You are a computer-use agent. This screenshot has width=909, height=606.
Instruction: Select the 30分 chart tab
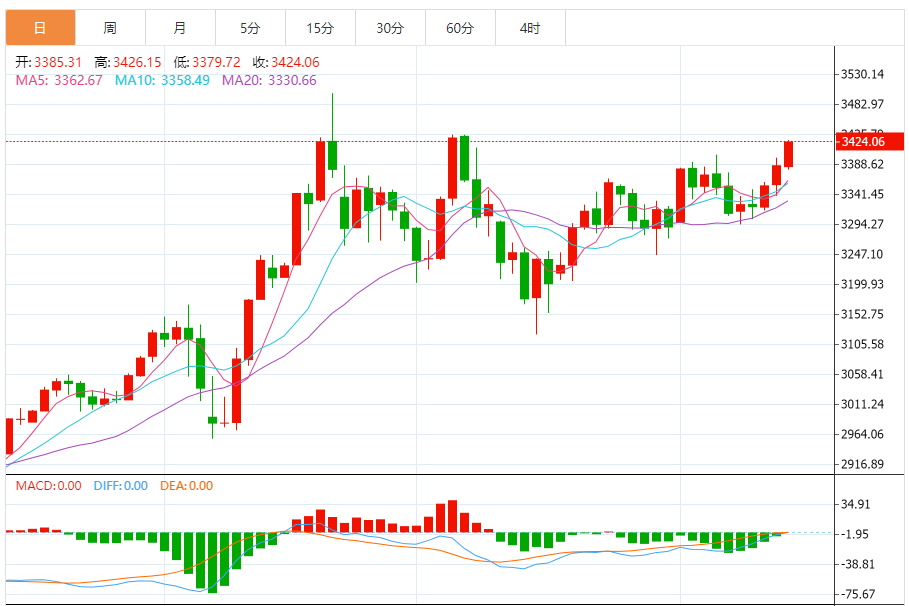click(390, 28)
